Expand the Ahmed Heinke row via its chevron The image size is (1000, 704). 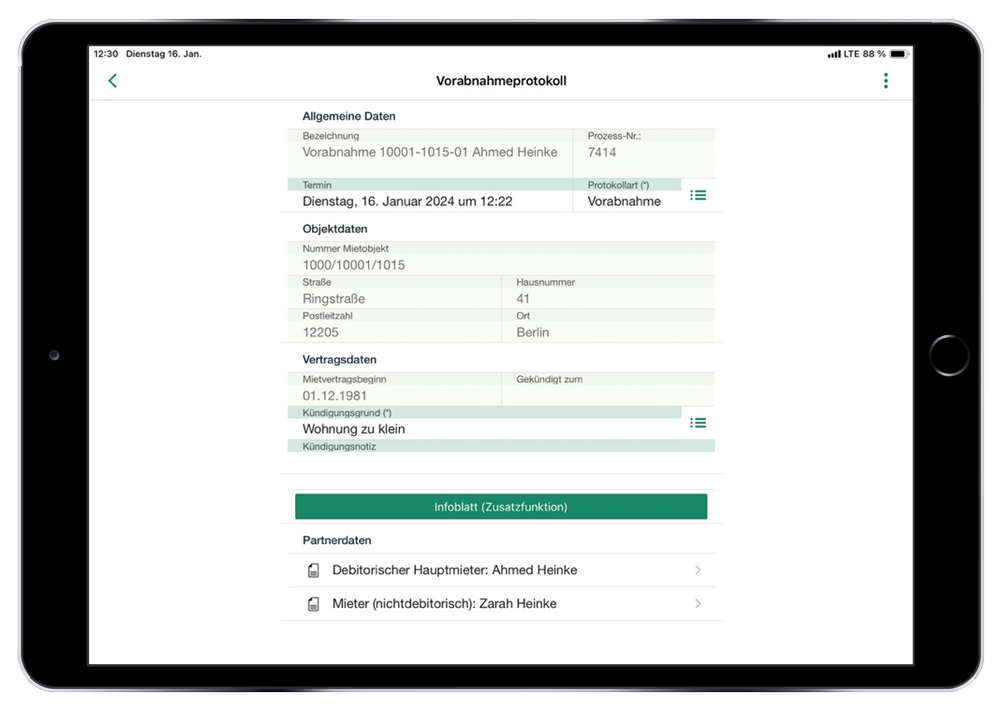pyautogui.click(x=697, y=570)
